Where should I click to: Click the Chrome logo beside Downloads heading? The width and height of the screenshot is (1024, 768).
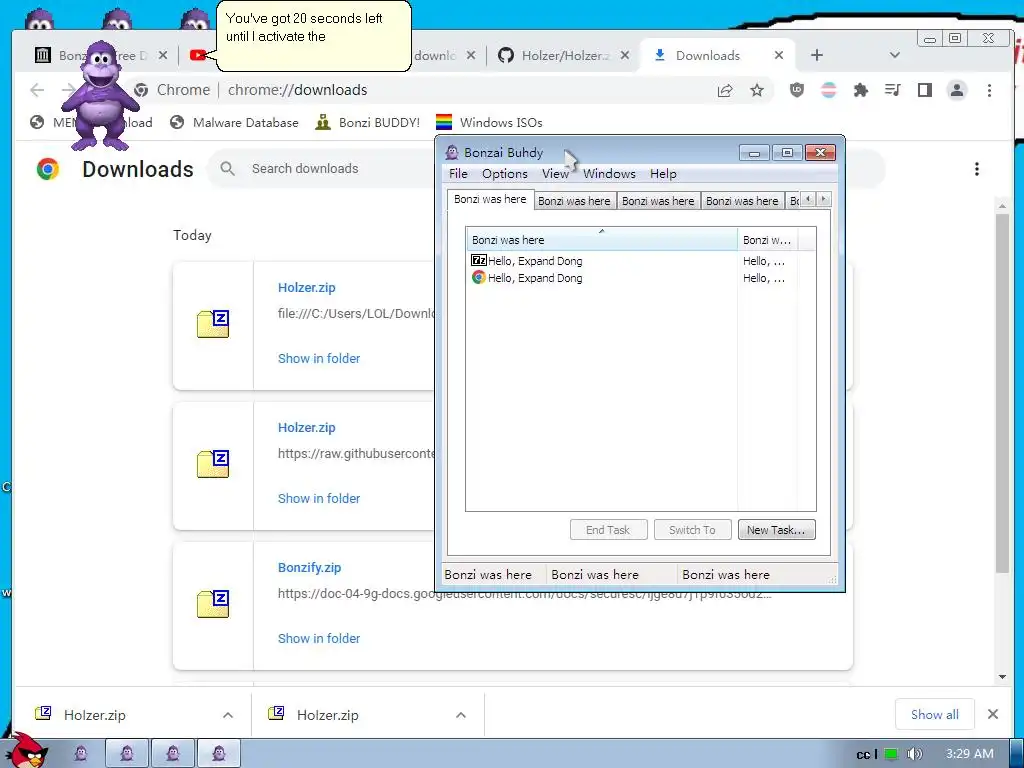[x=48, y=169]
